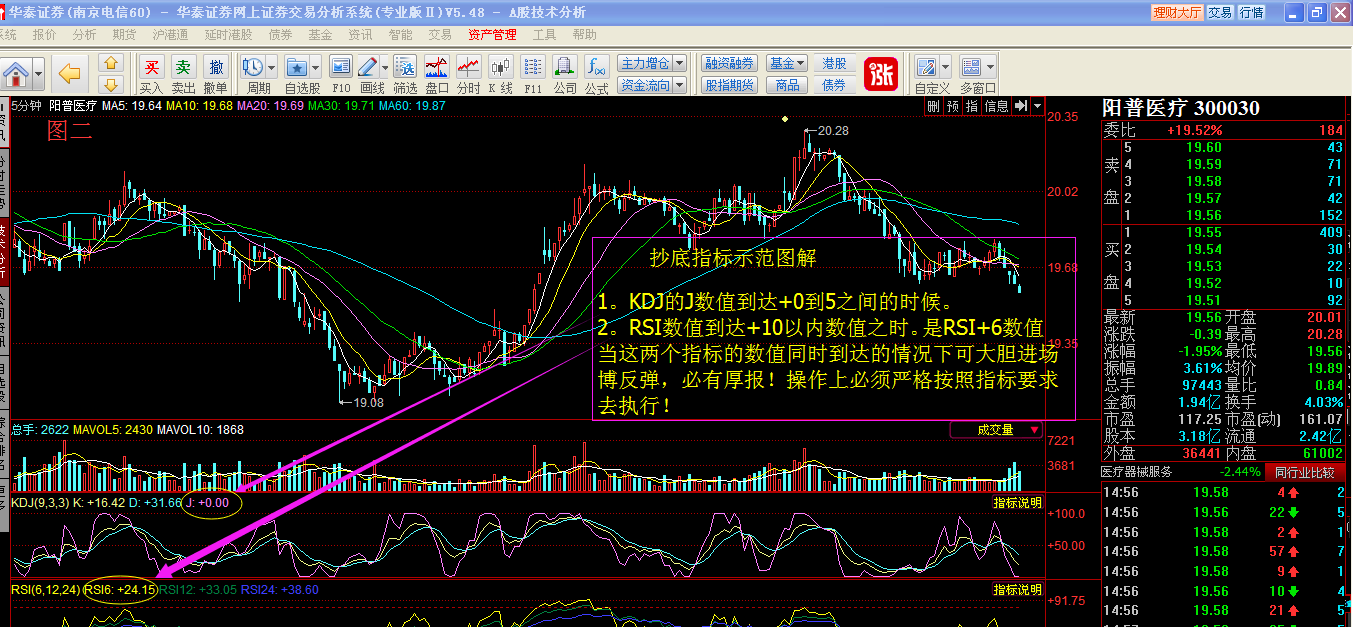The height and width of the screenshot is (627, 1353).
Task: Click the 自定义 customize icon
Action: pos(927,67)
